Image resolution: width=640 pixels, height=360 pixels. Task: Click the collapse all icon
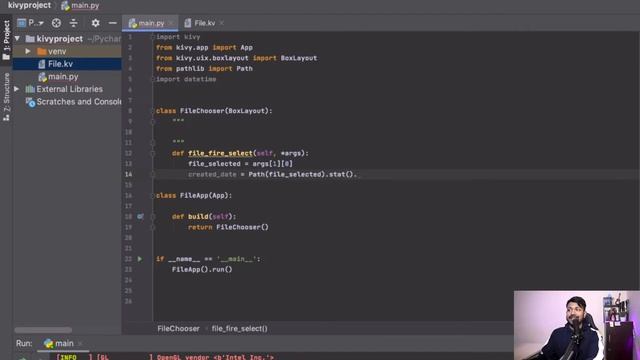pyautogui.click(x=73, y=23)
